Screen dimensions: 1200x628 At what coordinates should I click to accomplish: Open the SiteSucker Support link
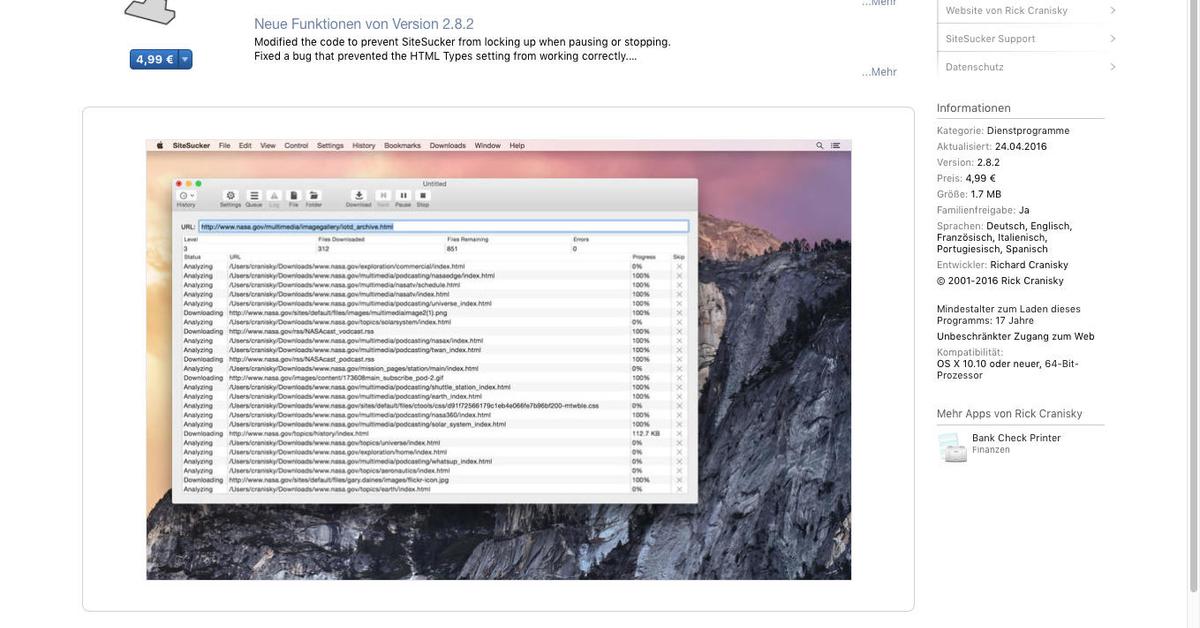click(x=990, y=38)
